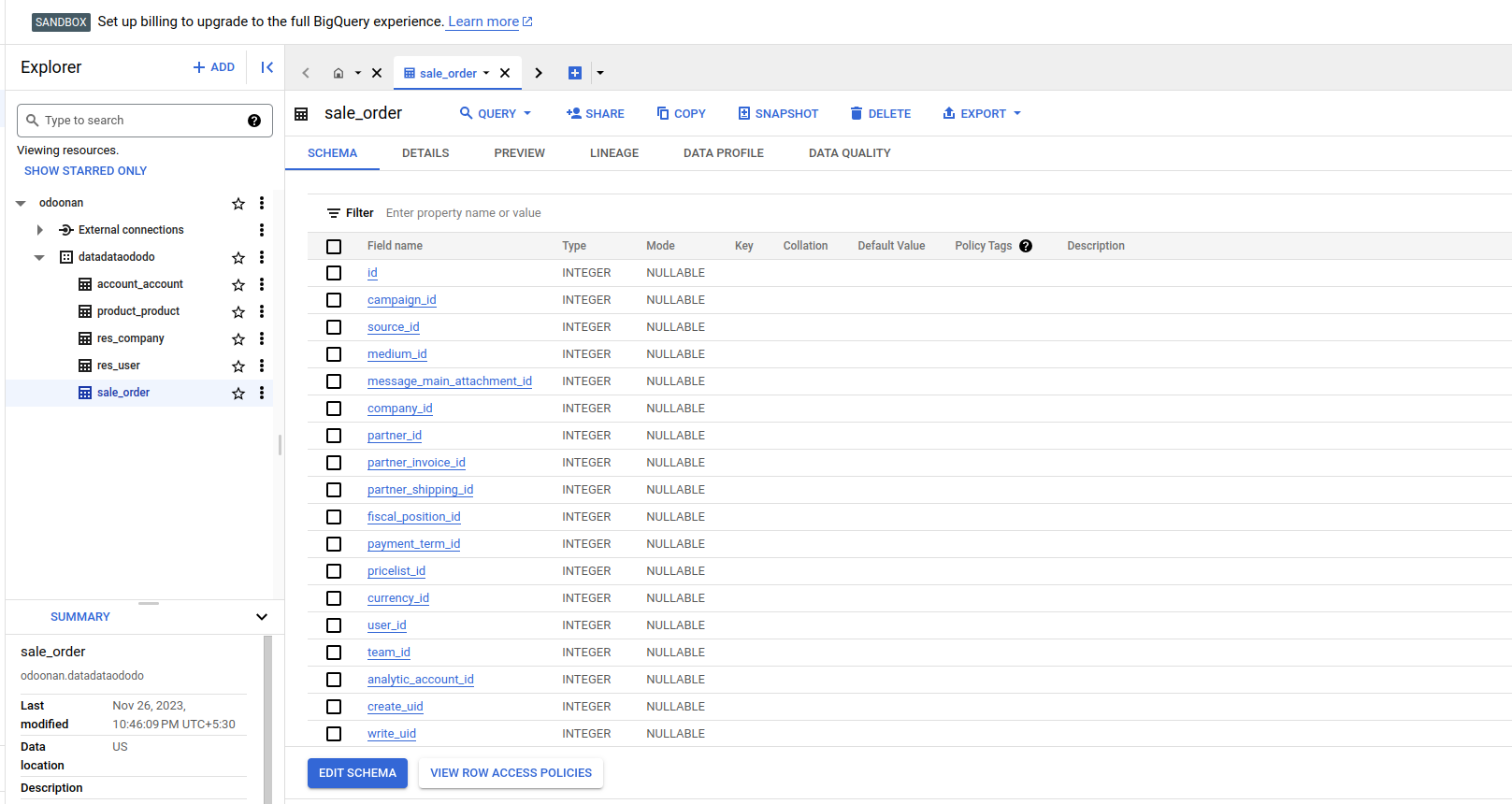Open more actions for res_company
Image resolution: width=1512 pixels, height=804 pixels.
coord(262,338)
